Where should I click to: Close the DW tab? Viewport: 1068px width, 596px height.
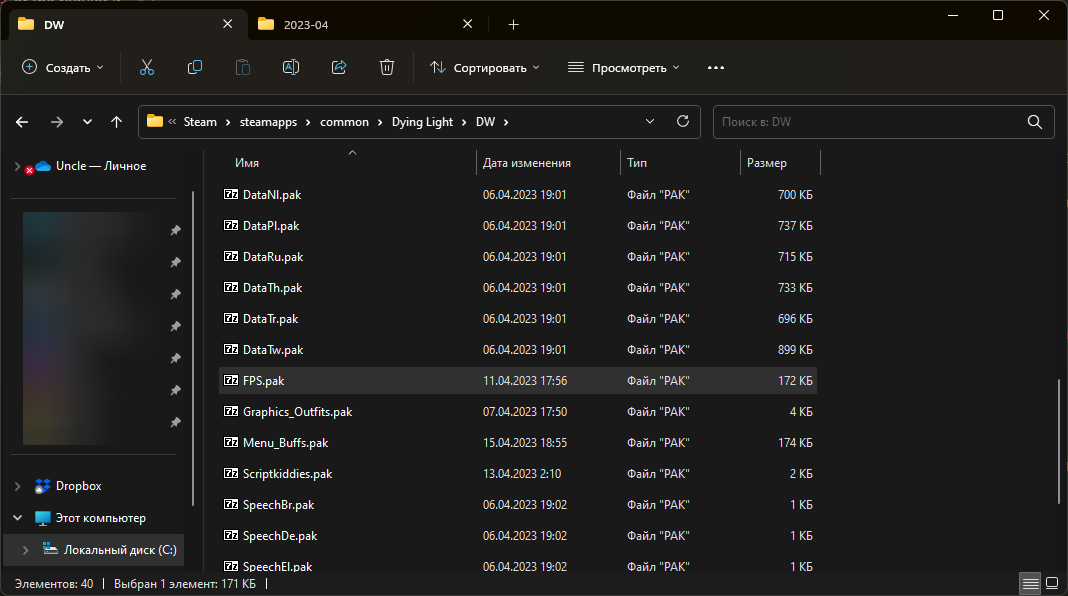[227, 24]
